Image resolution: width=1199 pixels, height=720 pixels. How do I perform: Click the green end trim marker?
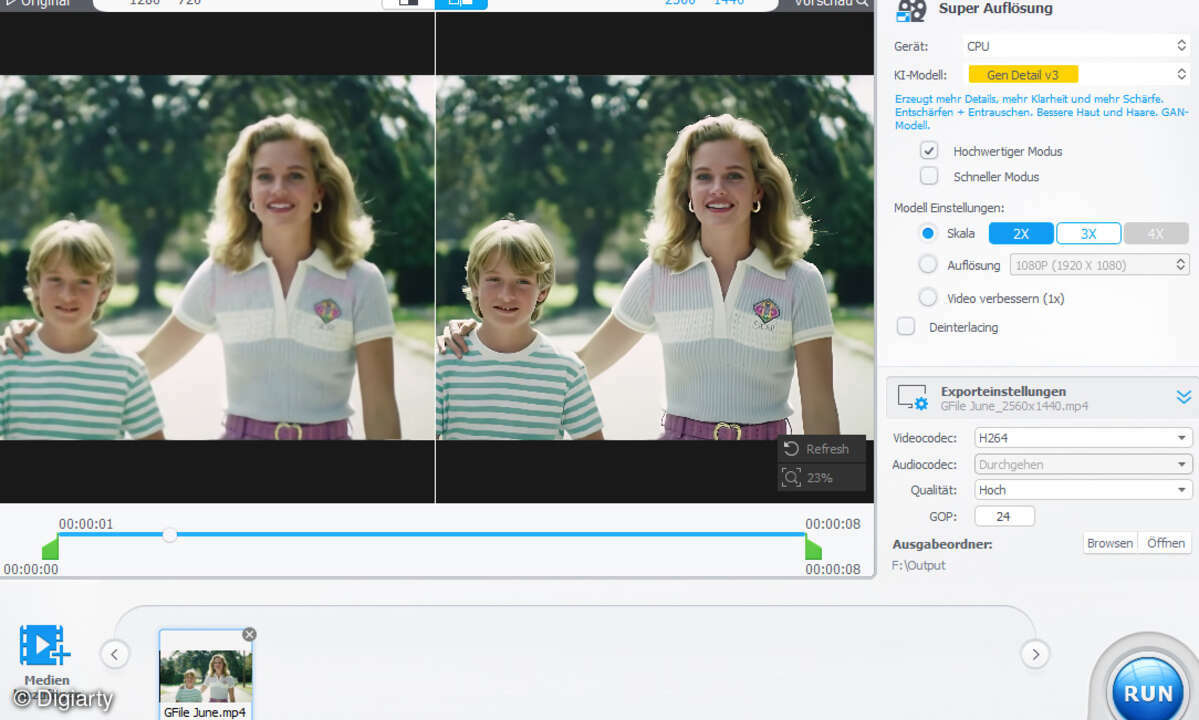pyautogui.click(x=814, y=548)
